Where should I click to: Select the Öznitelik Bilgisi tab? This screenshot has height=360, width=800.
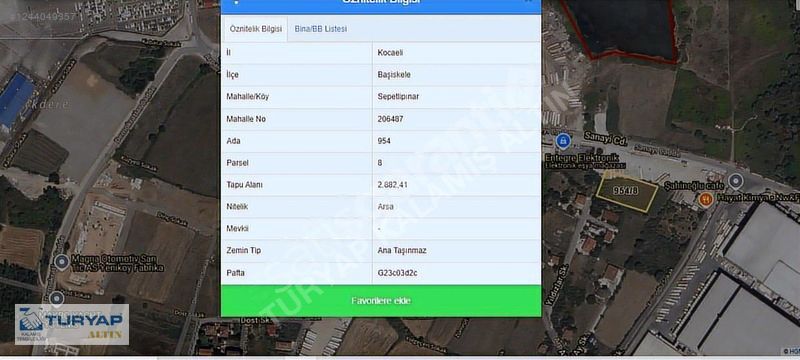[256, 29]
